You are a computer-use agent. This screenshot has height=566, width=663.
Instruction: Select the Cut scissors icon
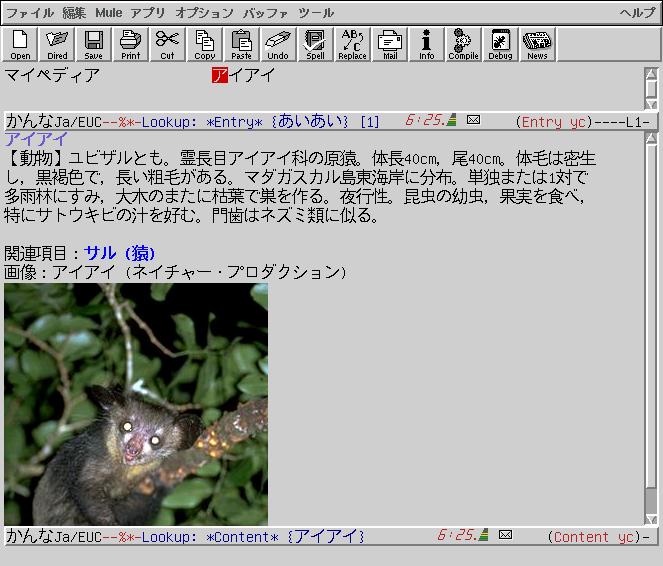pos(167,44)
